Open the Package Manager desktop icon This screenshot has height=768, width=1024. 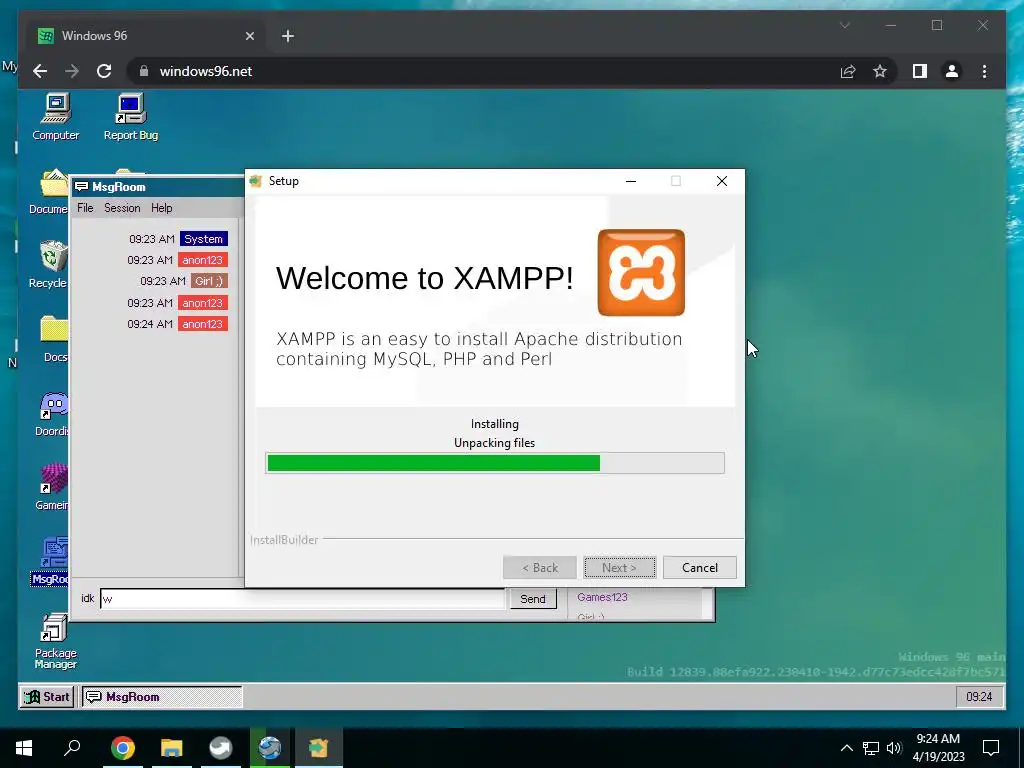[x=56, y=641]
